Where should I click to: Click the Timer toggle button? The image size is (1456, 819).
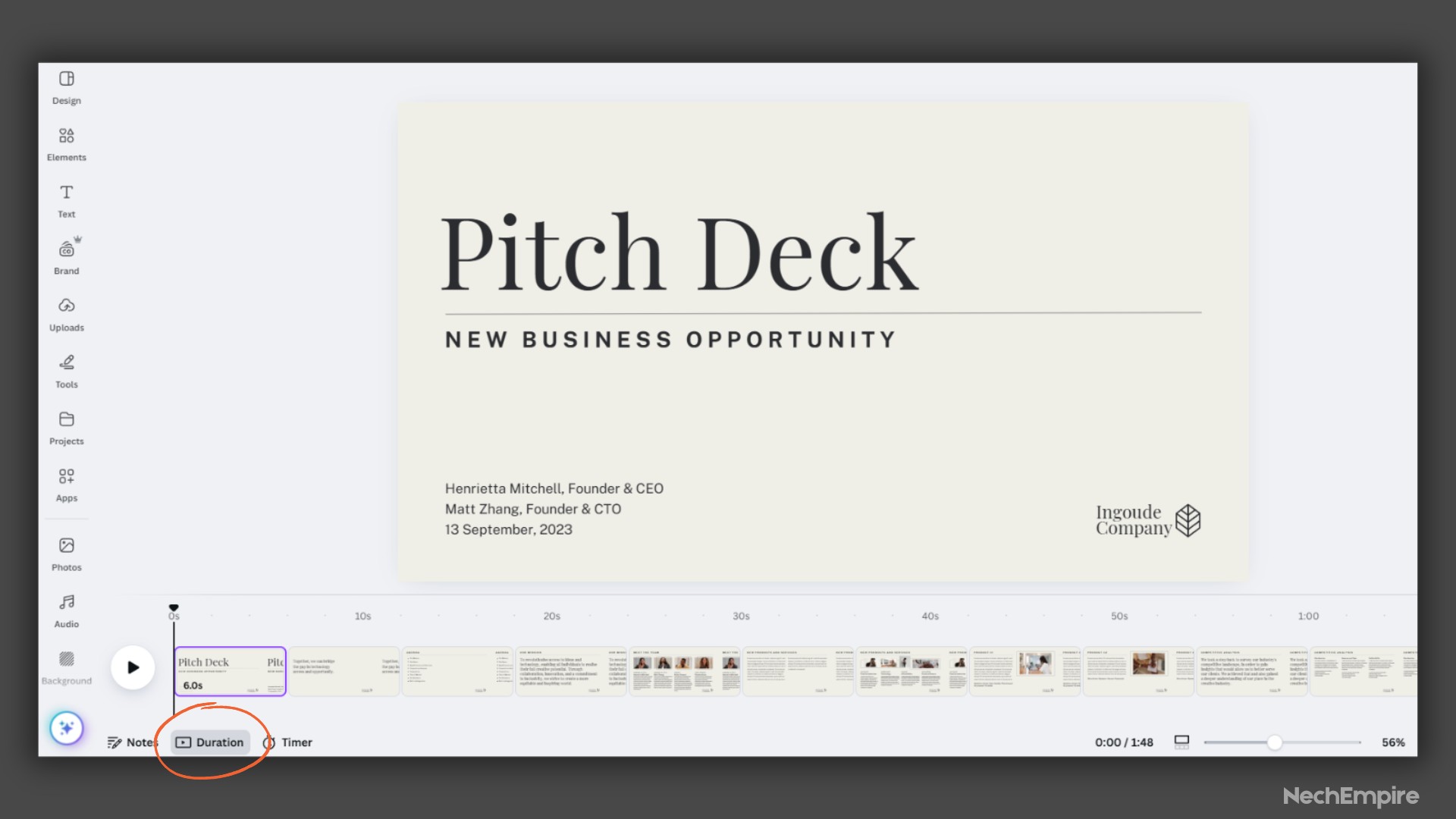pos(288,742)
